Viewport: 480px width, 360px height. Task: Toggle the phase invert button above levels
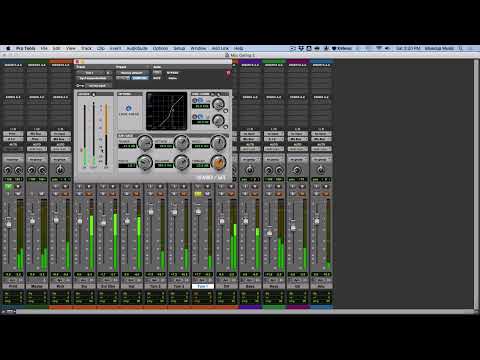coord(94,94)
